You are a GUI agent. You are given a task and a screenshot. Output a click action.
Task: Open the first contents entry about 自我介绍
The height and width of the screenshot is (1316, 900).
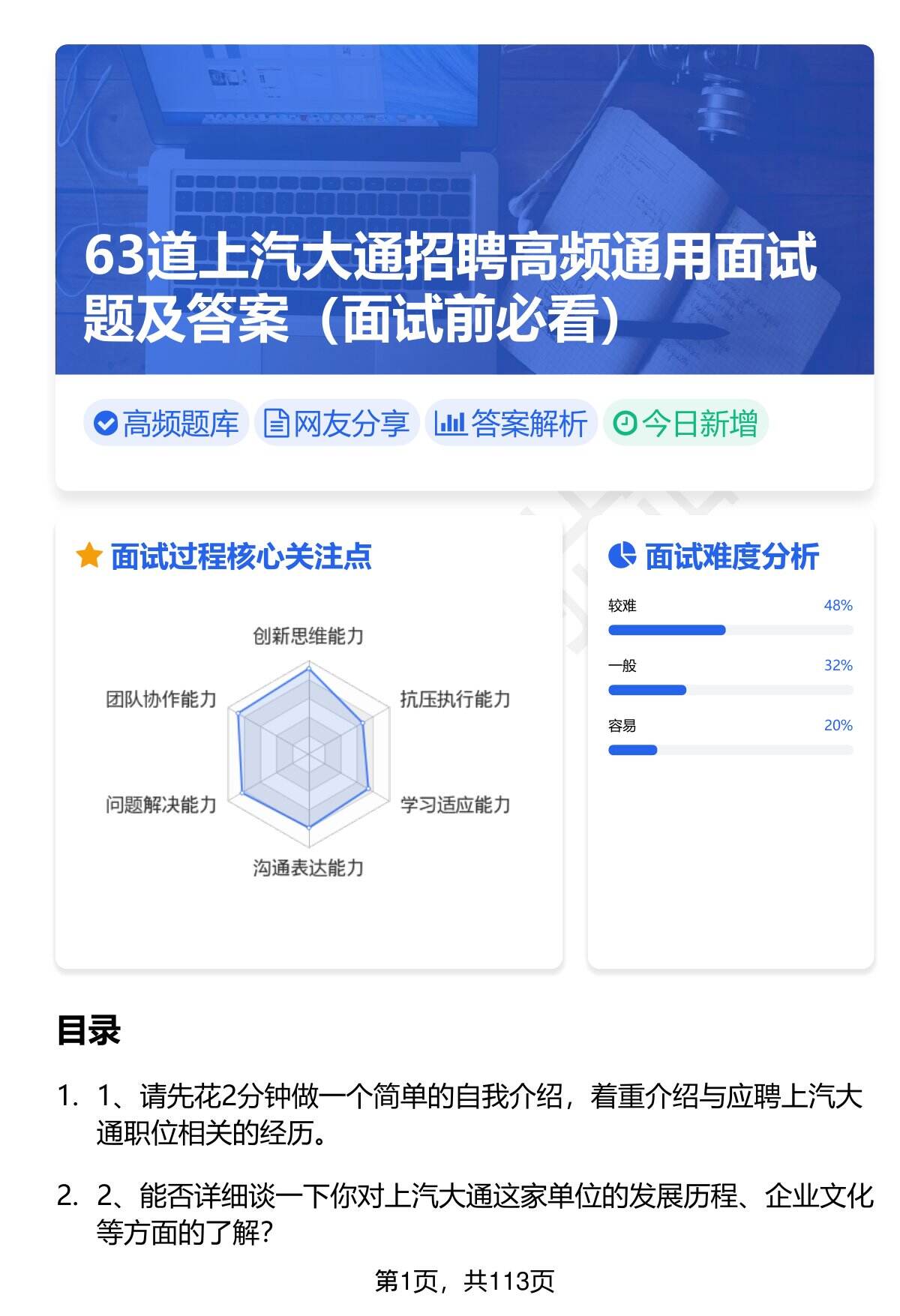pos(479,1115)
